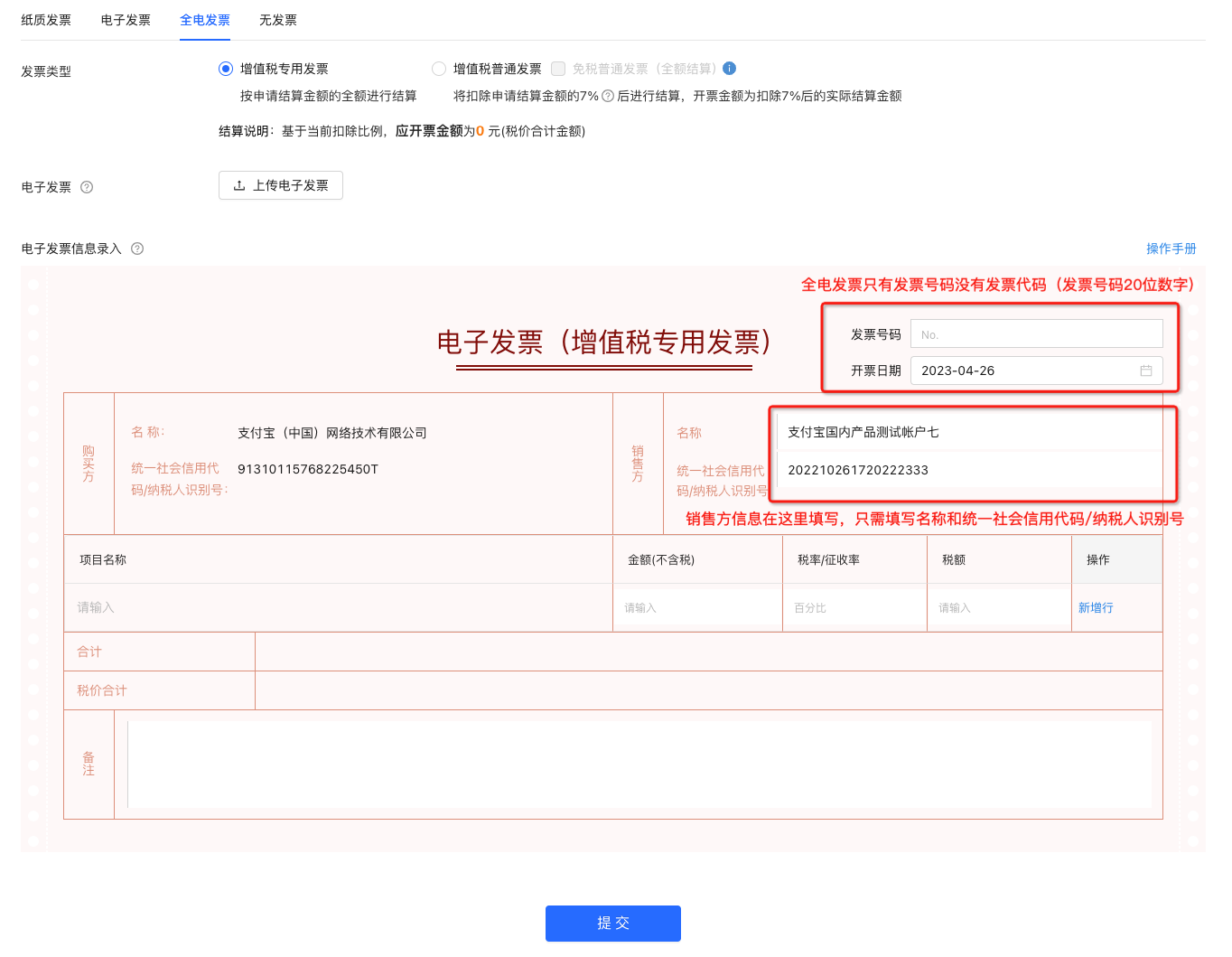This screenshot has width=1232, height=957.
Task: Click buyer tax ID 91310115768225450T
Action: [308, 469]
